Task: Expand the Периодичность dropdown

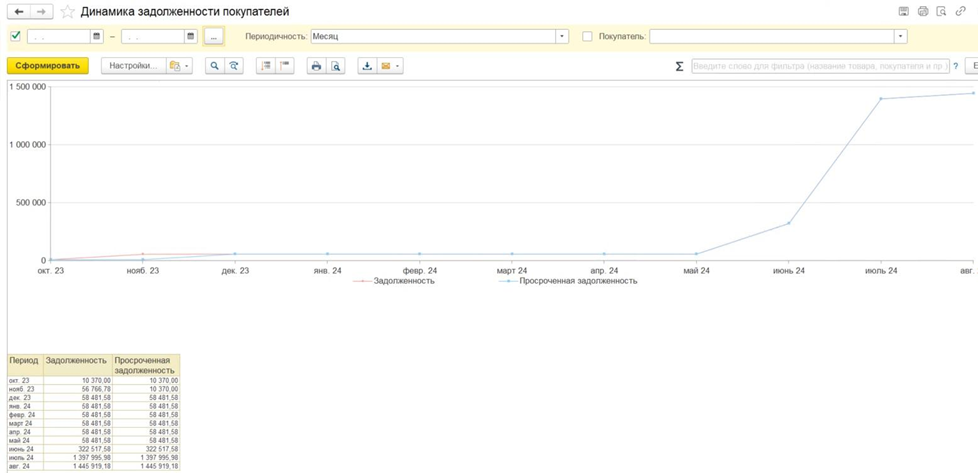Action: coord(562,36)
